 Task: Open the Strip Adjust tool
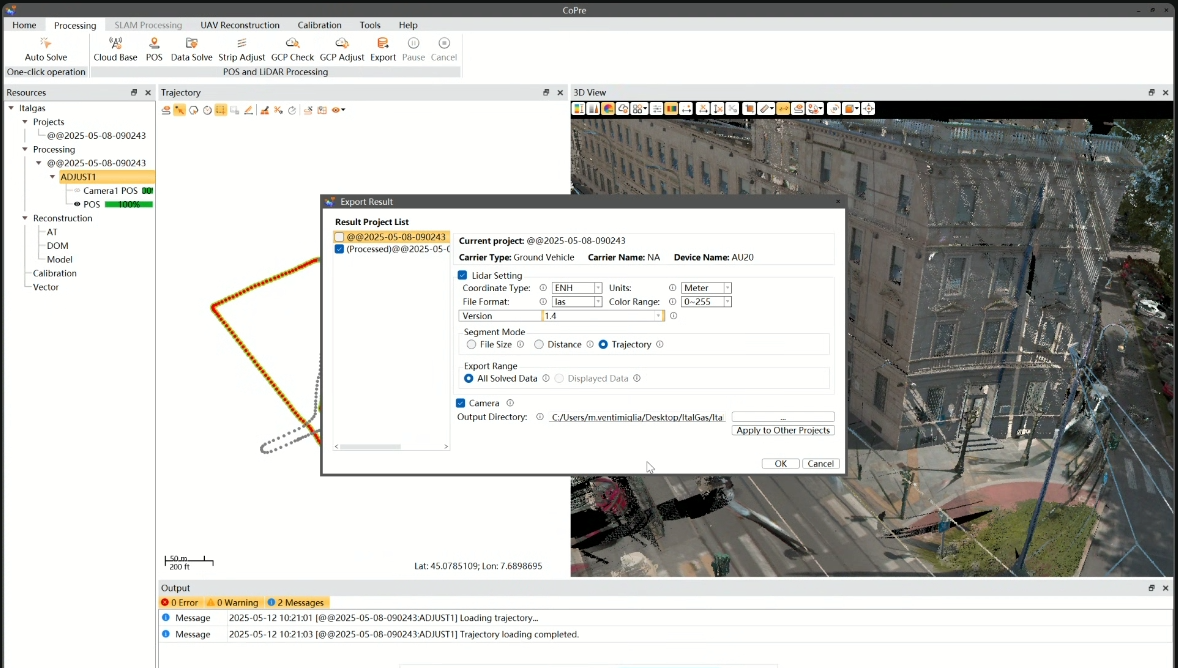click(241, 44)
